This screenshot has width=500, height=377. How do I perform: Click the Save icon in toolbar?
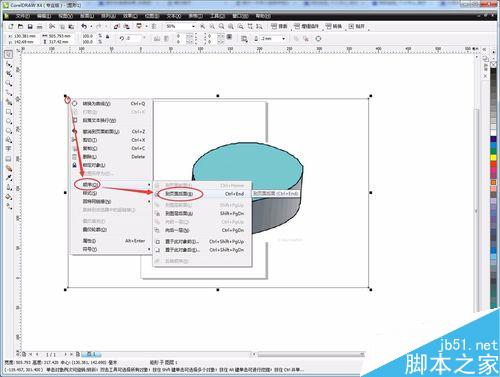click(30, 26)
